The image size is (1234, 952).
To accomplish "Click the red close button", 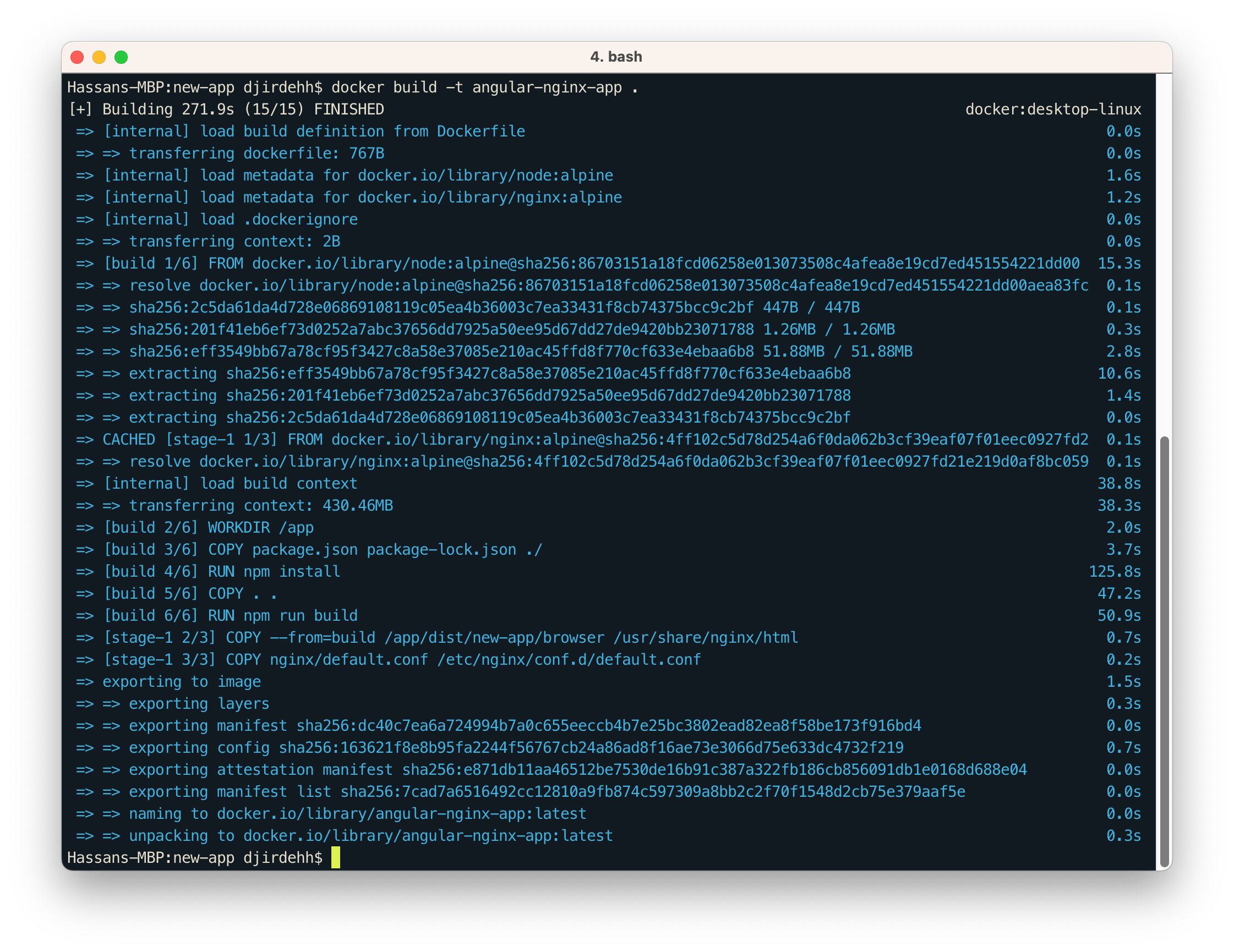I will 78,57.
